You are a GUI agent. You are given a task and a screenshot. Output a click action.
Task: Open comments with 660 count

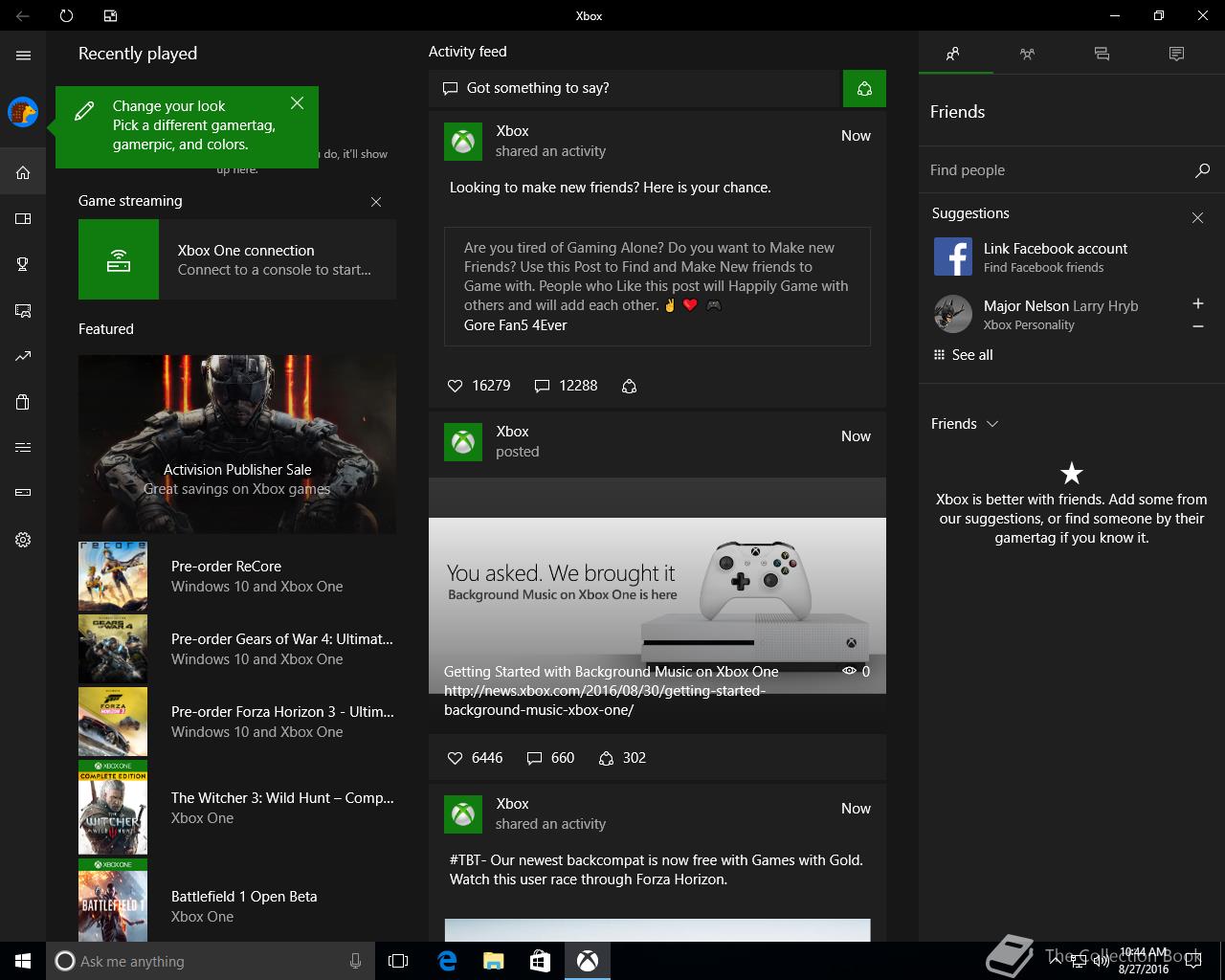[x=550, y=758]
